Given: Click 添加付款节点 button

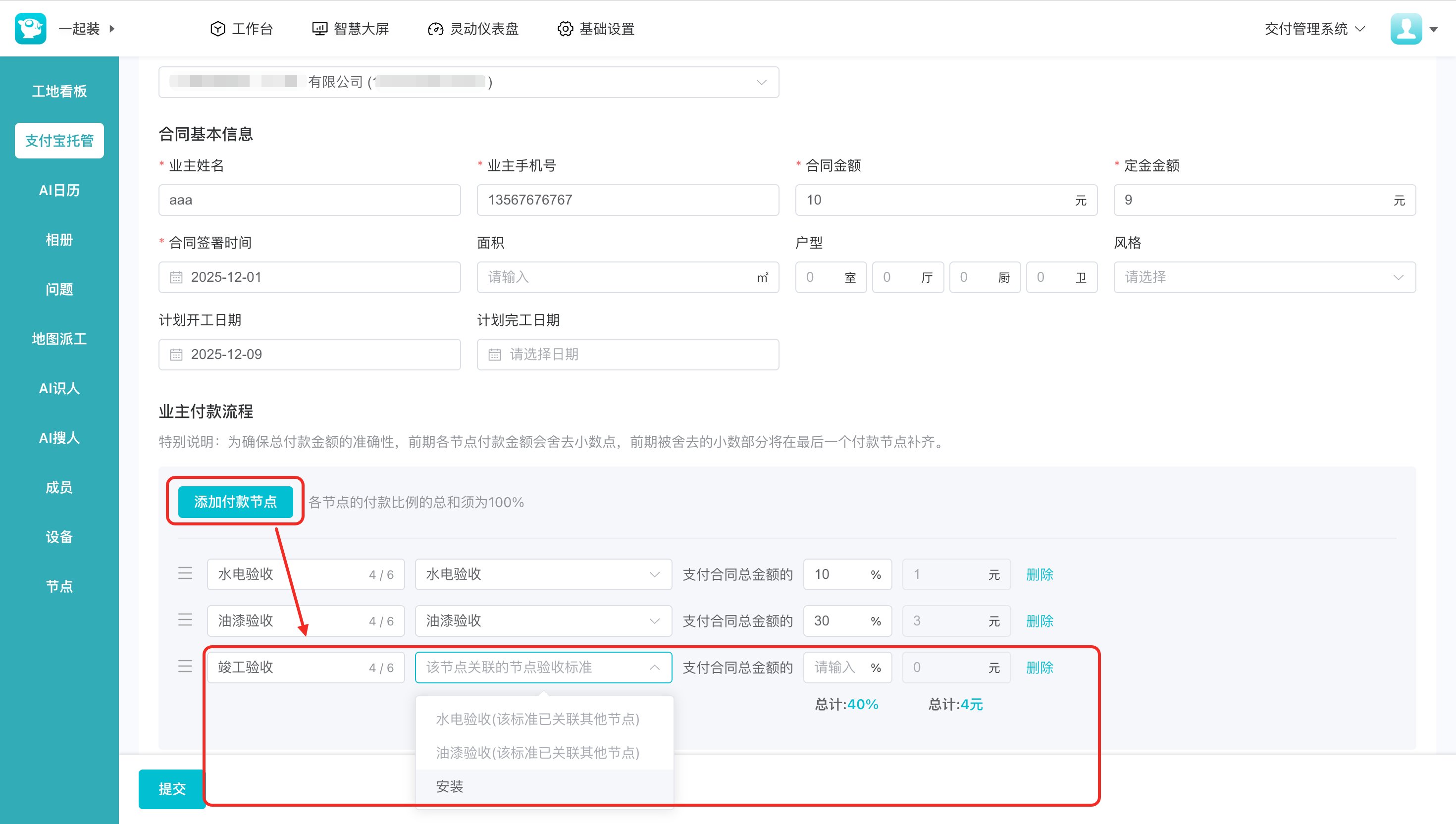Looking at the screenshot, I should [235, 502].
